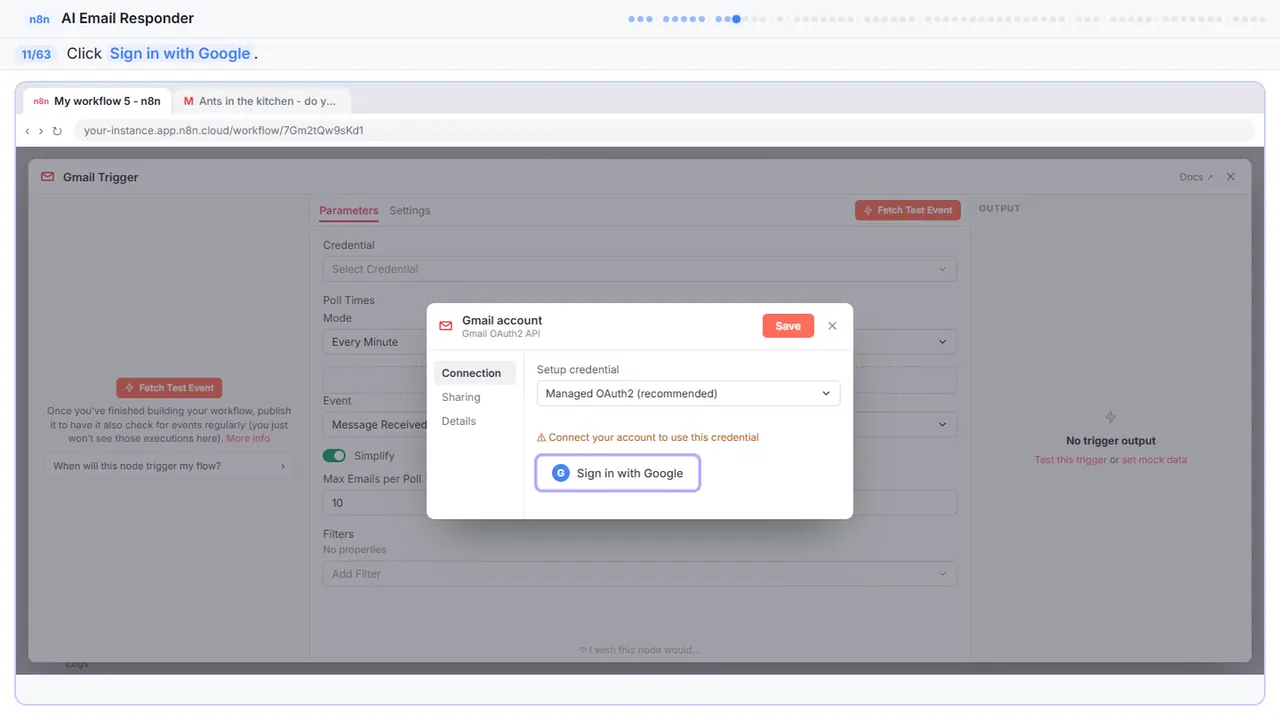Click the Gmail envelope icon in credential dialog
Image resolution: width=1280 pixels, height=720 pixels.
446,326
